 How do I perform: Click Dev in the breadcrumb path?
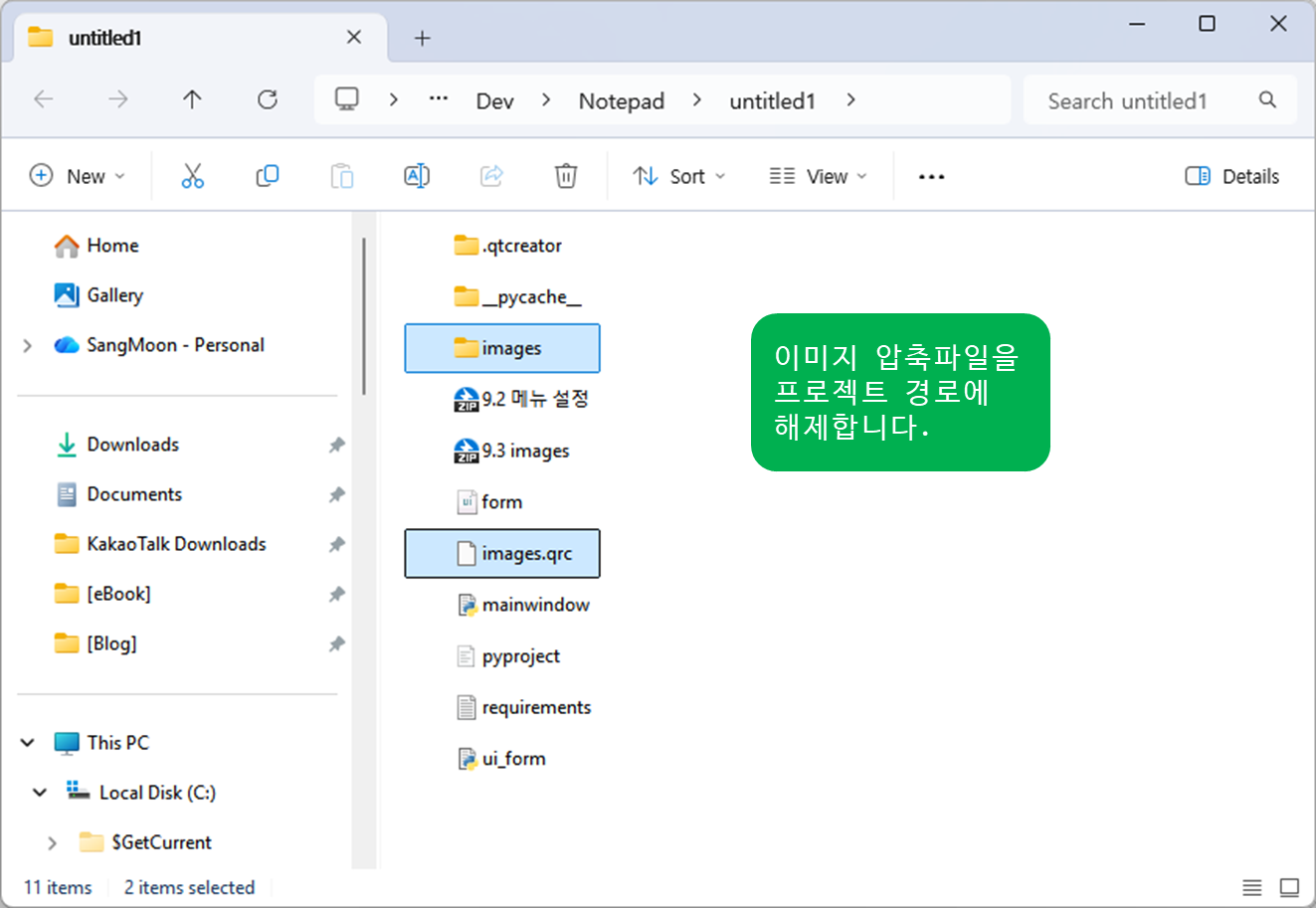[495, 100]
